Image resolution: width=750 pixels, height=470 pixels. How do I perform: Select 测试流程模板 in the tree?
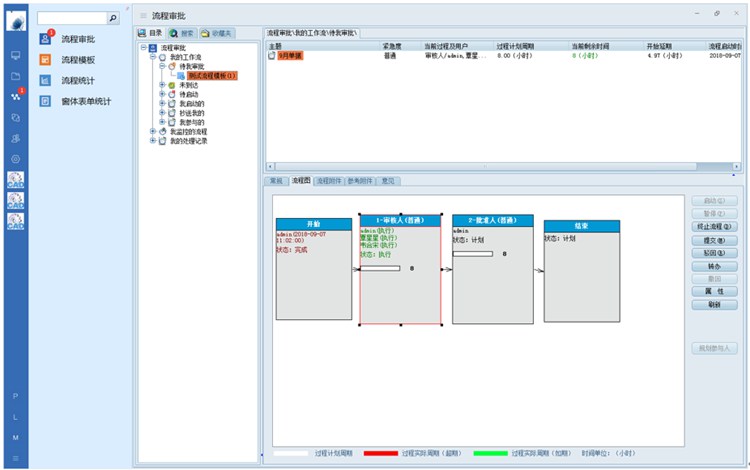pos(211,76)
